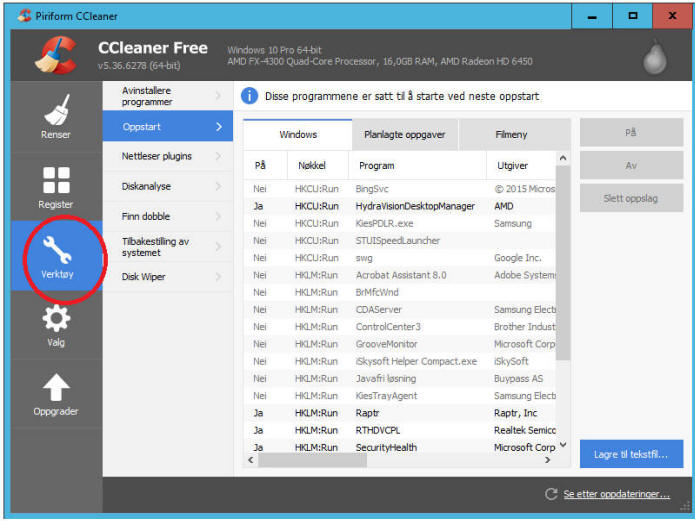Select the Verktøy wrench icon
This screenshot has height=521, width=695.
56,248
